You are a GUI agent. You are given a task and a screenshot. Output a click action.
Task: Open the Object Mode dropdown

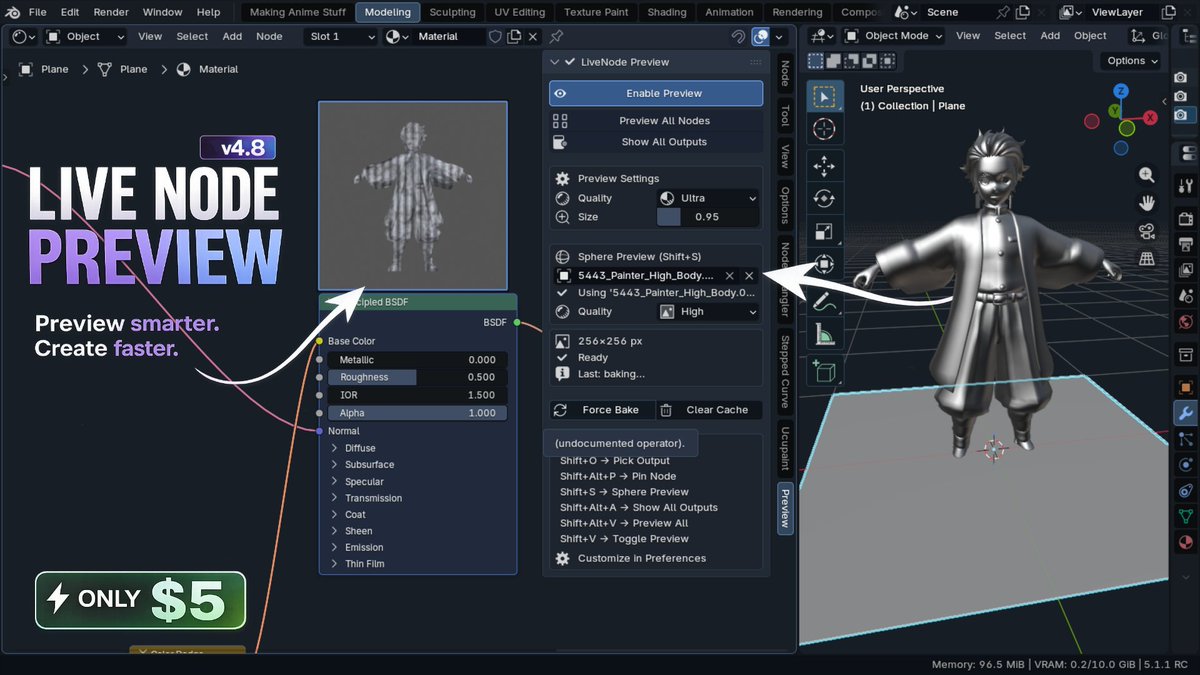point(892,36)
